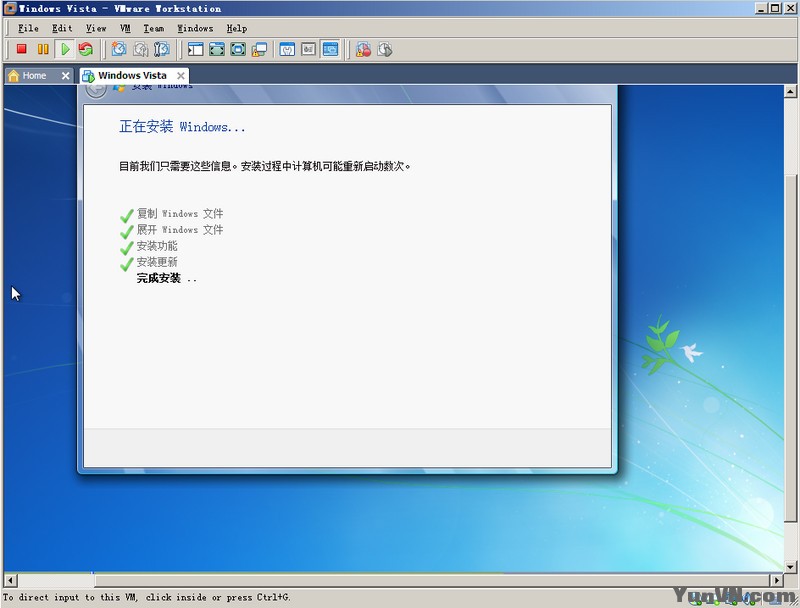Image resolution: width=800 pixels, height=608 pixels.
Task: Open the Help menu
Action: (x=237, y=29)
